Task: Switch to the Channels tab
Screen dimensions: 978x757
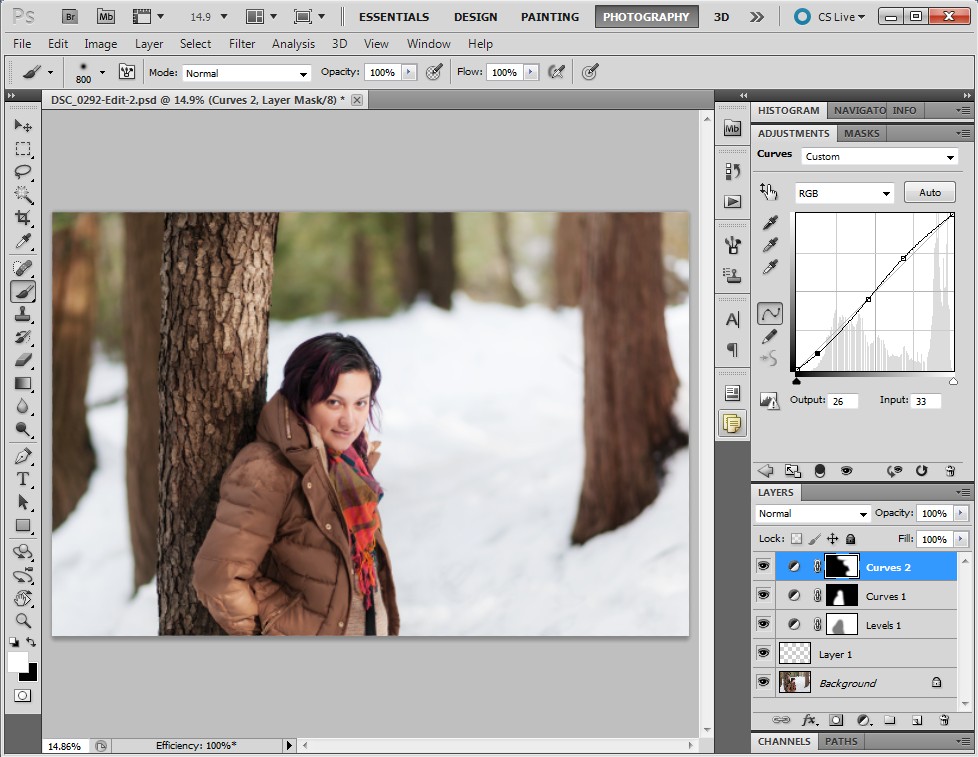Action: click(x=784, y=741)
